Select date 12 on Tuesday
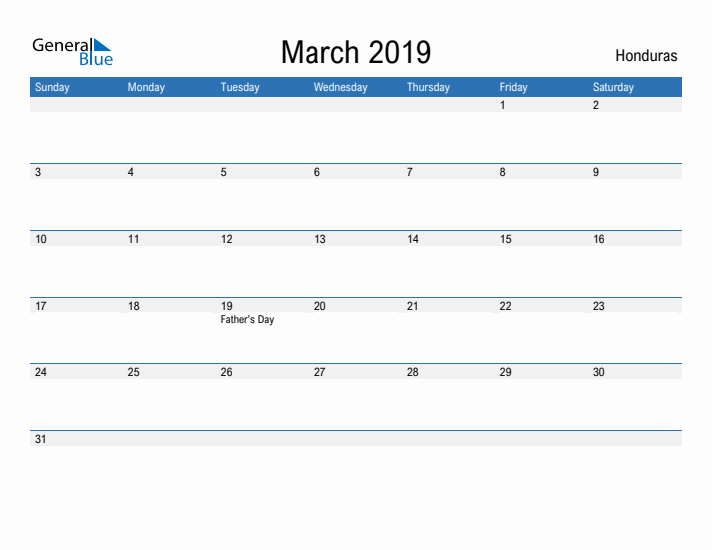The image size is (712, 550). [227, 239]
